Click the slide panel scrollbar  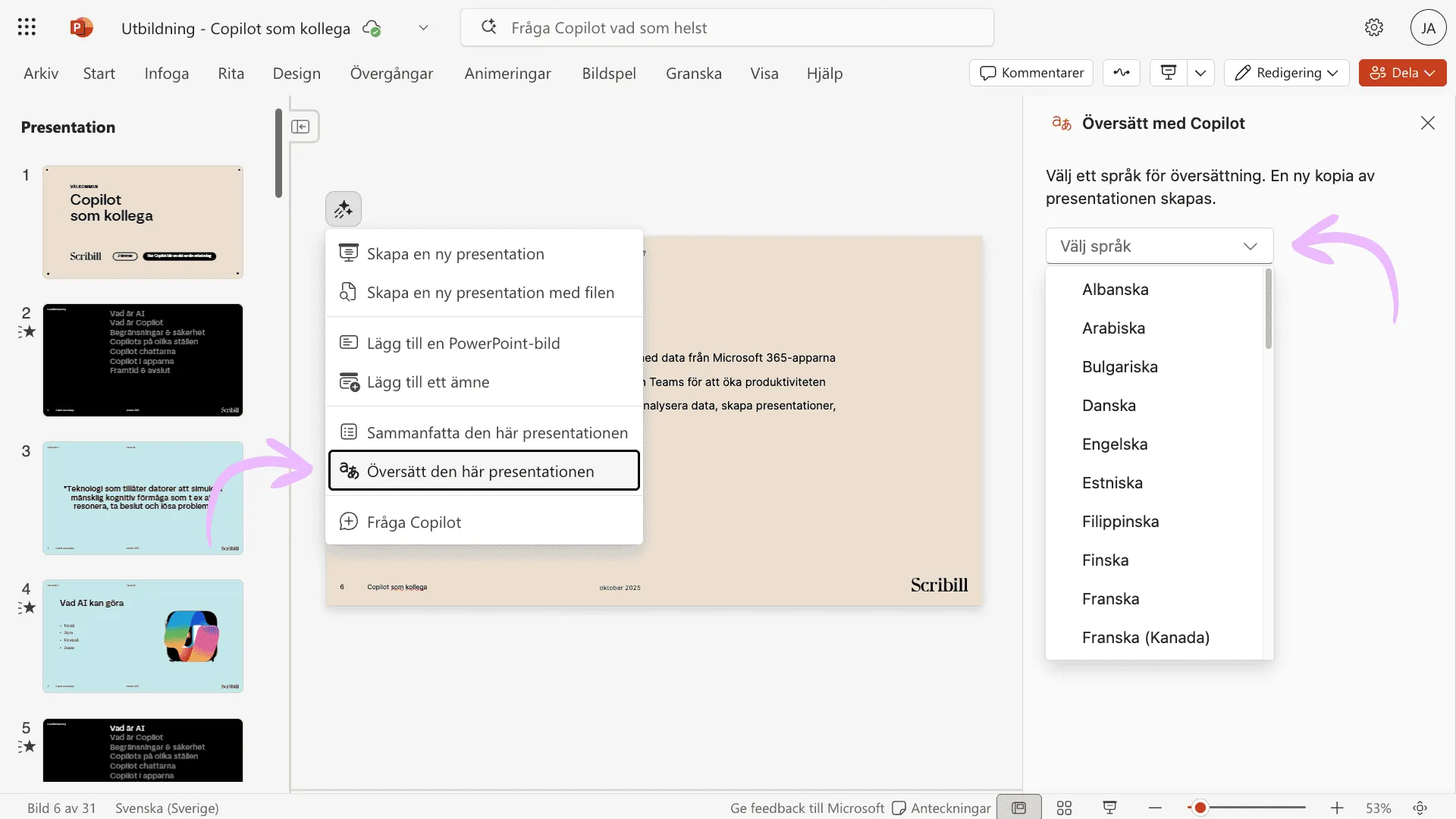(279, 154)
